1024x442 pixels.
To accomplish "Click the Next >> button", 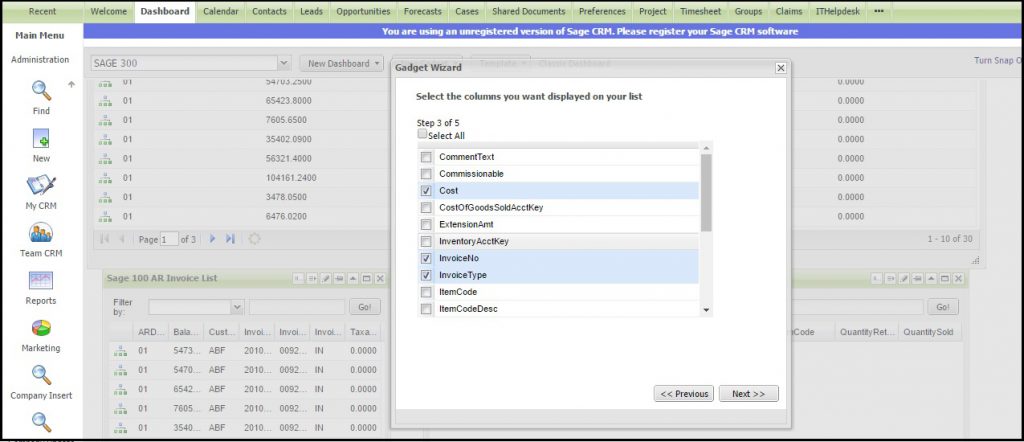I will (x=748, y=394).
